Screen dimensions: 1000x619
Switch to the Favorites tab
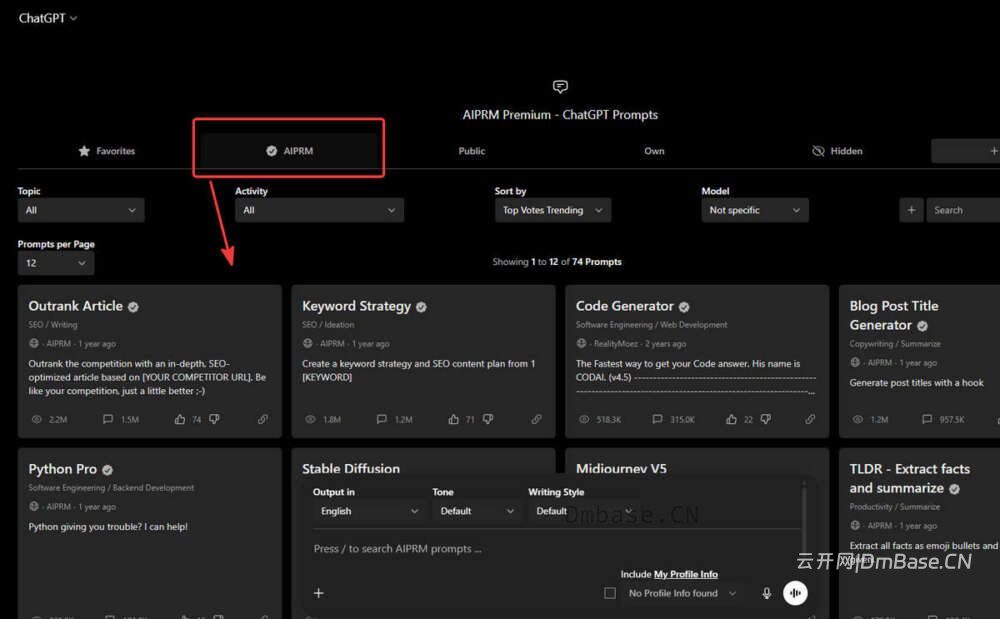(x=107, y=151)
